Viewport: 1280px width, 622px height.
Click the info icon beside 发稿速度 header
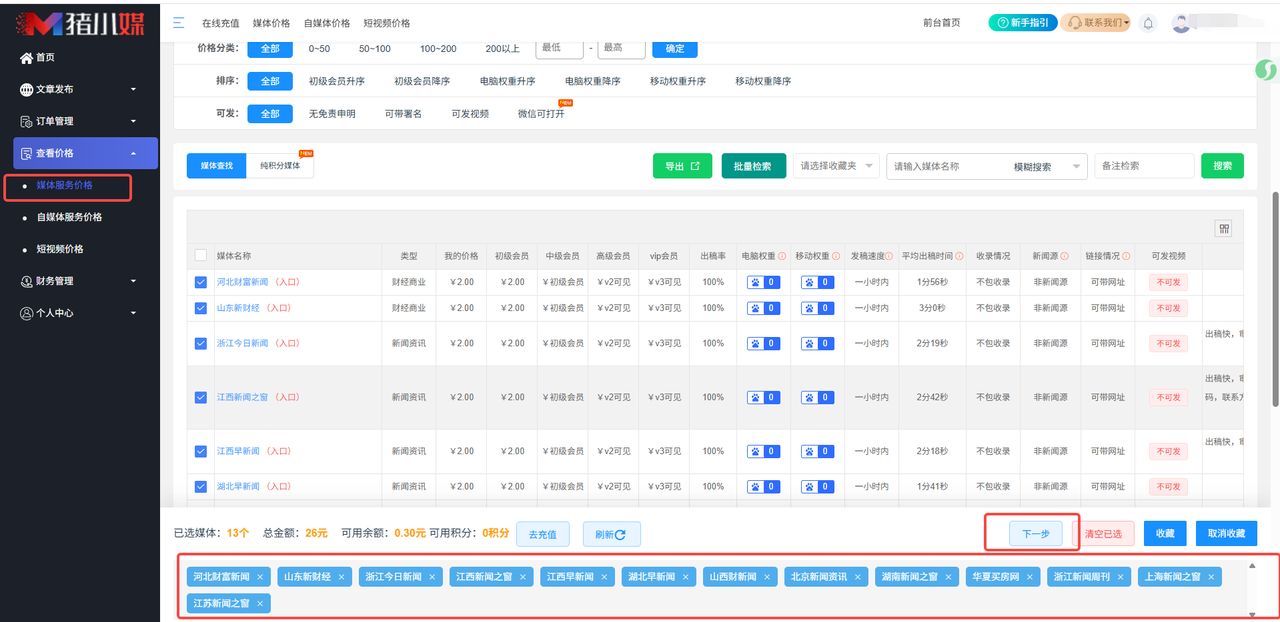pos(889,256)
